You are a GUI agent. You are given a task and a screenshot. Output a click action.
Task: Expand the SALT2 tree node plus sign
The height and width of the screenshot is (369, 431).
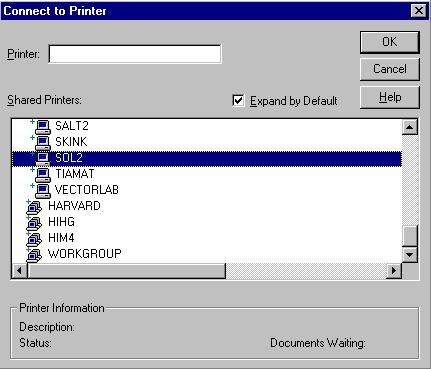coord(32,122)
